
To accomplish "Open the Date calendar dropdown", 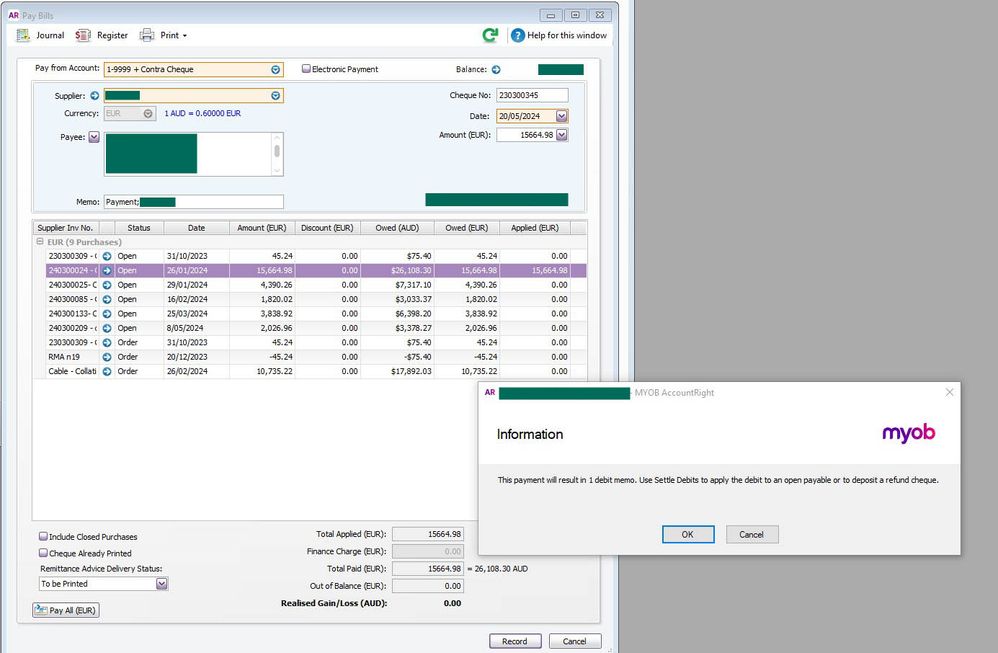I will [x=561, y=116].
